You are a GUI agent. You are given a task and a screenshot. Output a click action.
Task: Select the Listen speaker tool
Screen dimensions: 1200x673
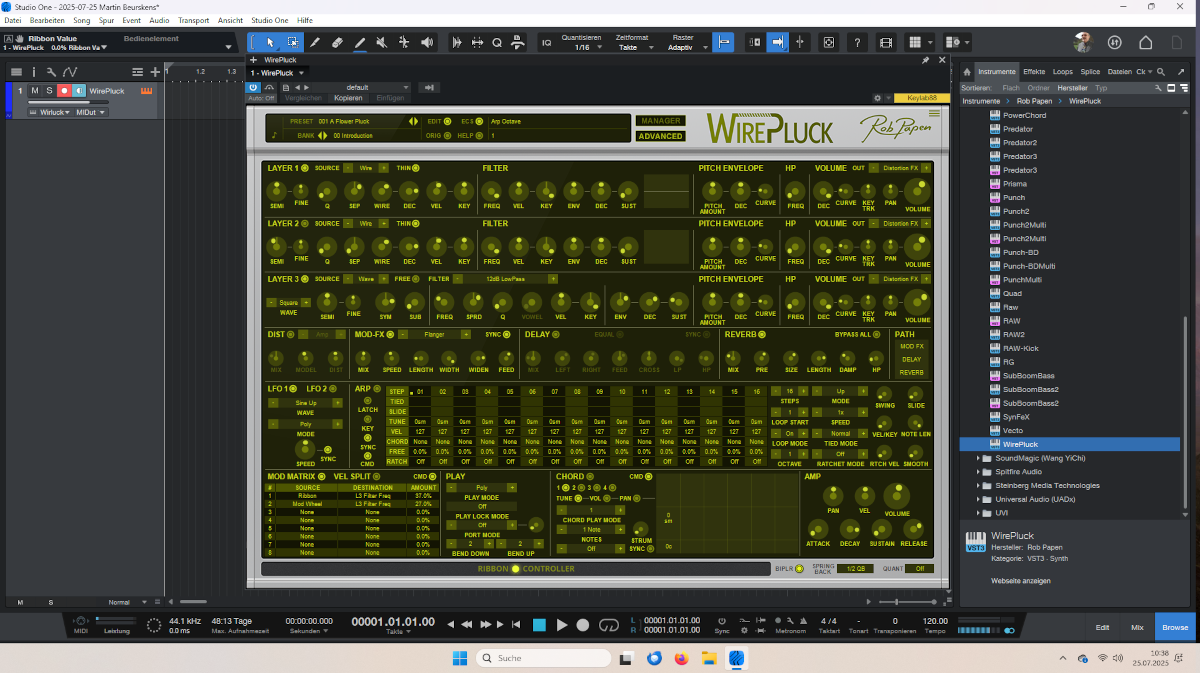(428, 42)
